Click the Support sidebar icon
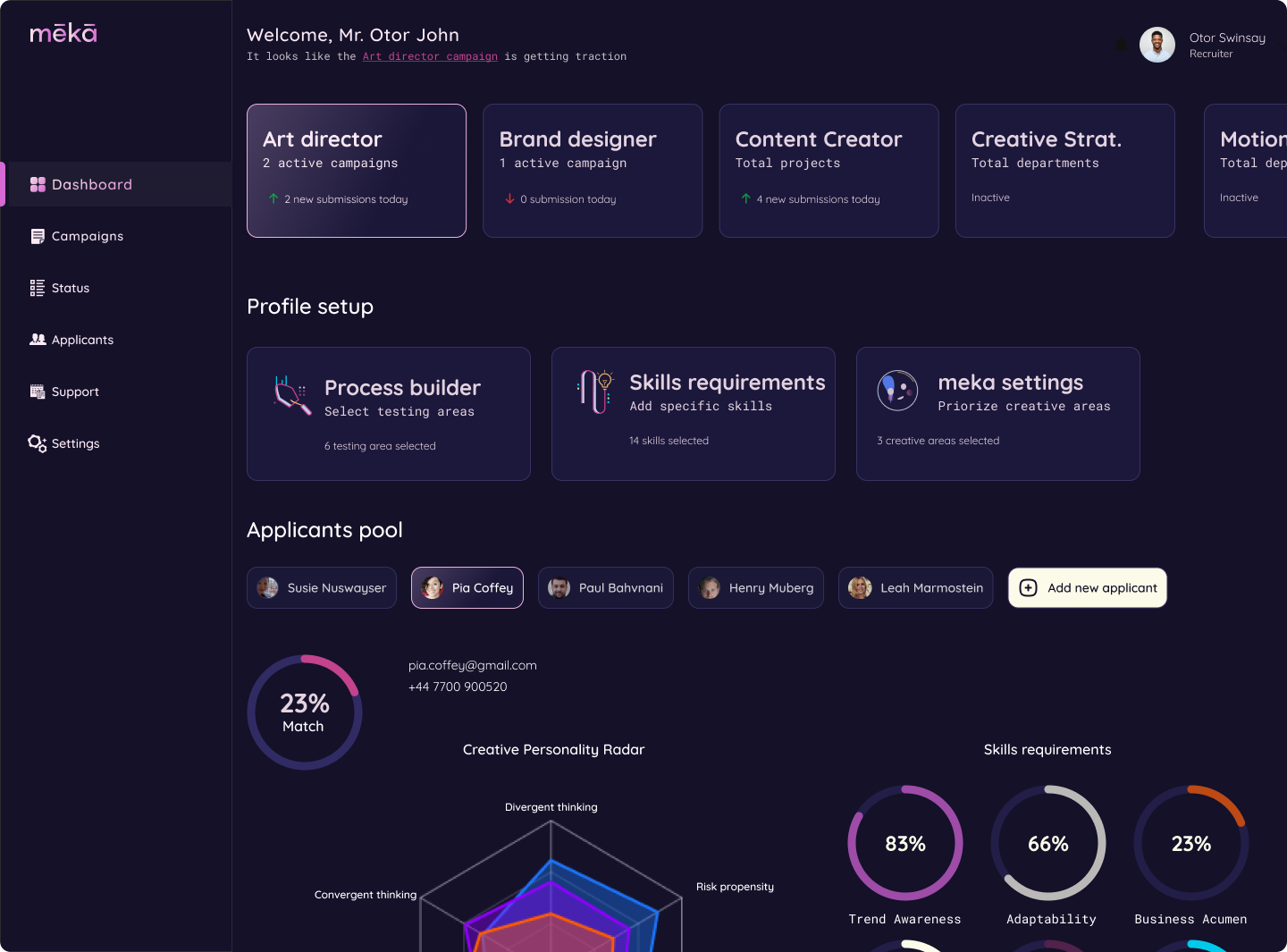 tap(38, 392)
